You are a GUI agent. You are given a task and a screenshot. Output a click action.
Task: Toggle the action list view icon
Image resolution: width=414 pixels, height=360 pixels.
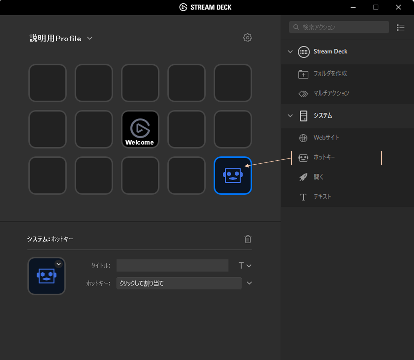click(x=400, y=27)
